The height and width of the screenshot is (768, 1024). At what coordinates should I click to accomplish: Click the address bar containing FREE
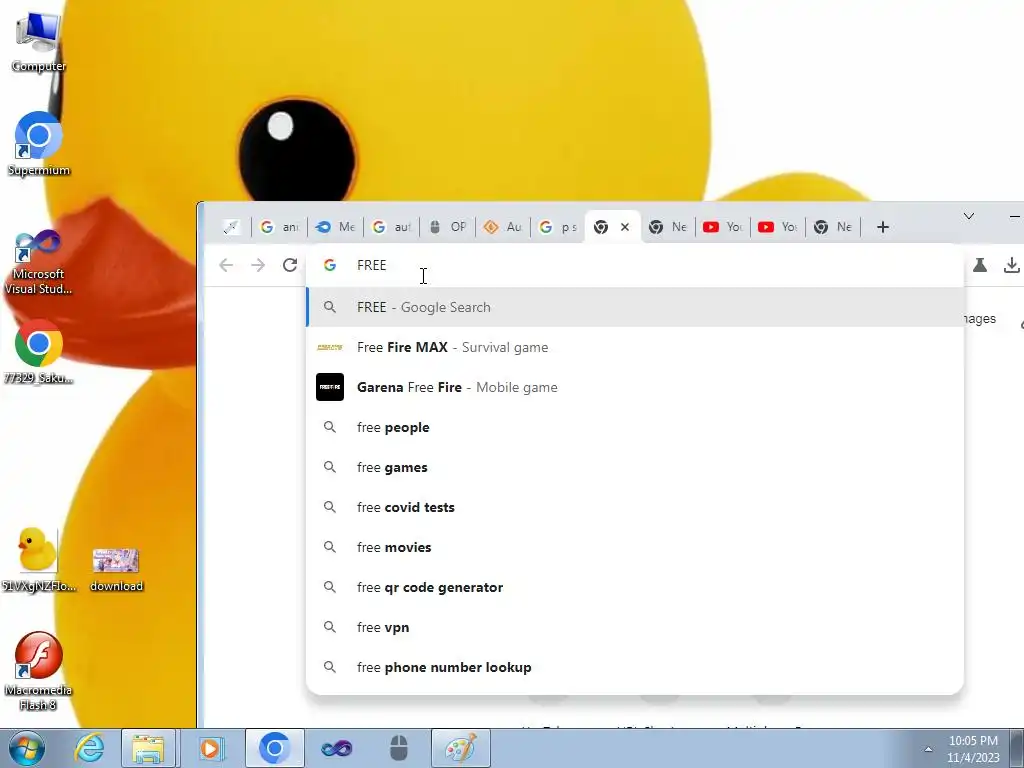[634, 265]
